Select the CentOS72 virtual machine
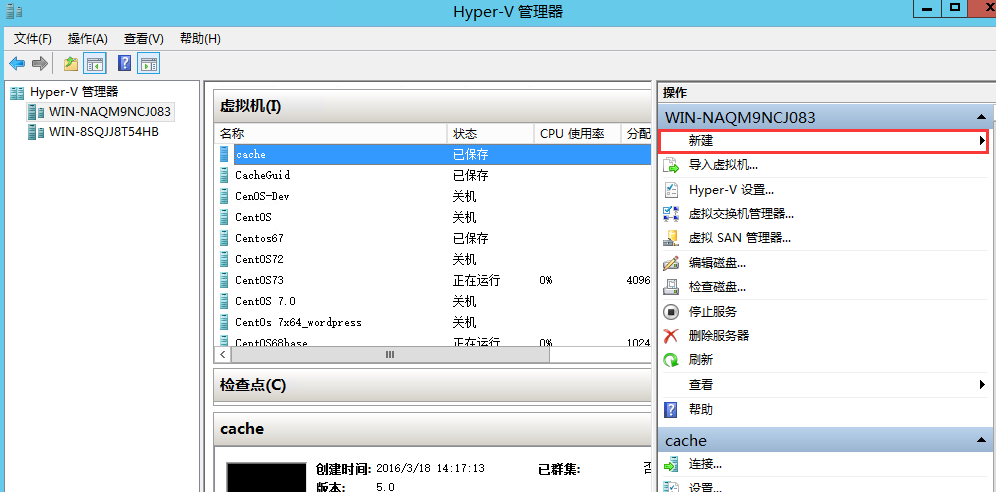 (259, 259)
